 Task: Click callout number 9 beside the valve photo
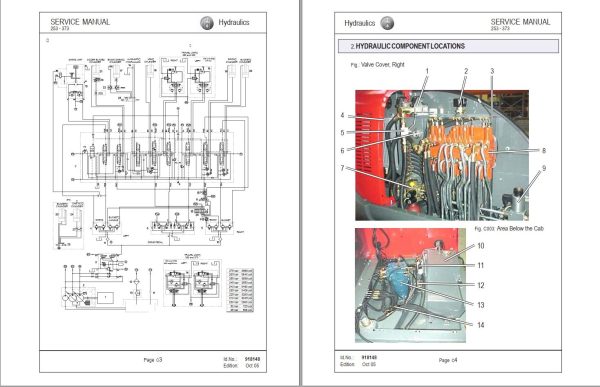pyautogui.click(x=544, y=168)
